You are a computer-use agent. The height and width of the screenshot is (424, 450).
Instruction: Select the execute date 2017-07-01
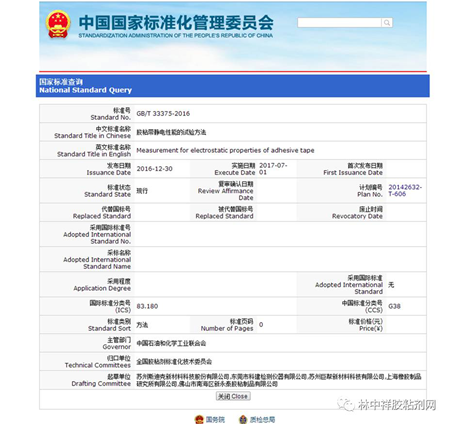(x=273, y=169)
